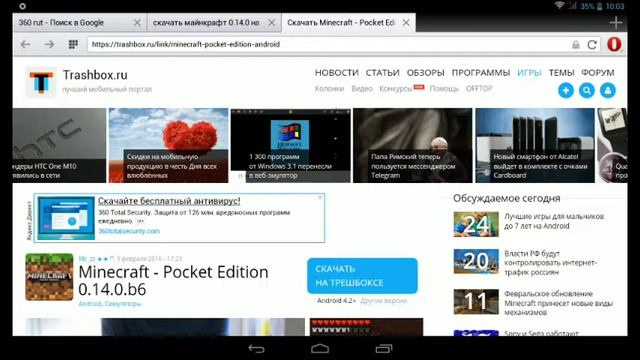Click the antivirus ad monitor image
The height and width of the screenshot is (360, 640).
(66, 218)
